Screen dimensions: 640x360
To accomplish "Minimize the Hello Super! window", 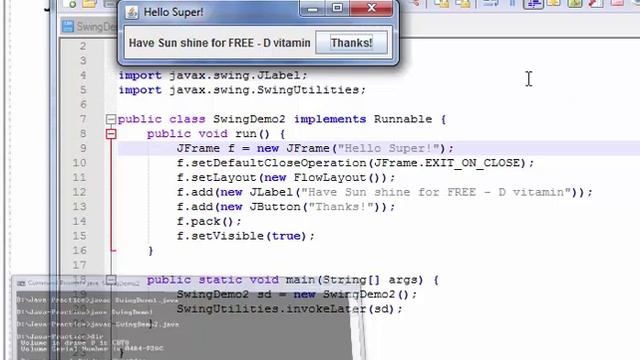I will click(x=313, y=8).
